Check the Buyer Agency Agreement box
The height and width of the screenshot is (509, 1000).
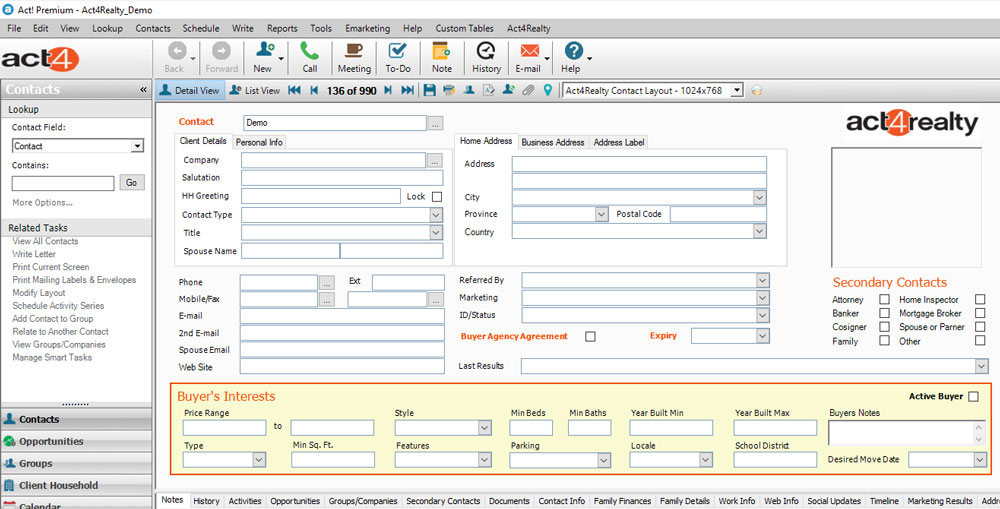click(x=591, y=336)
